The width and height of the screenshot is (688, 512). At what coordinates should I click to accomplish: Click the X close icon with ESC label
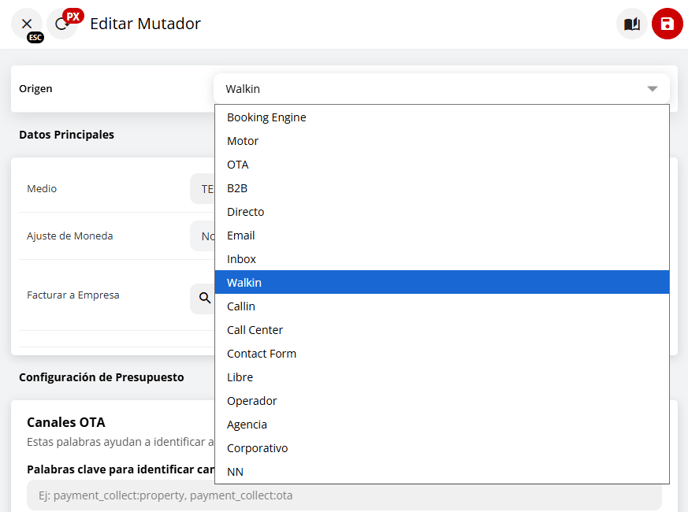tap(27, 24)
